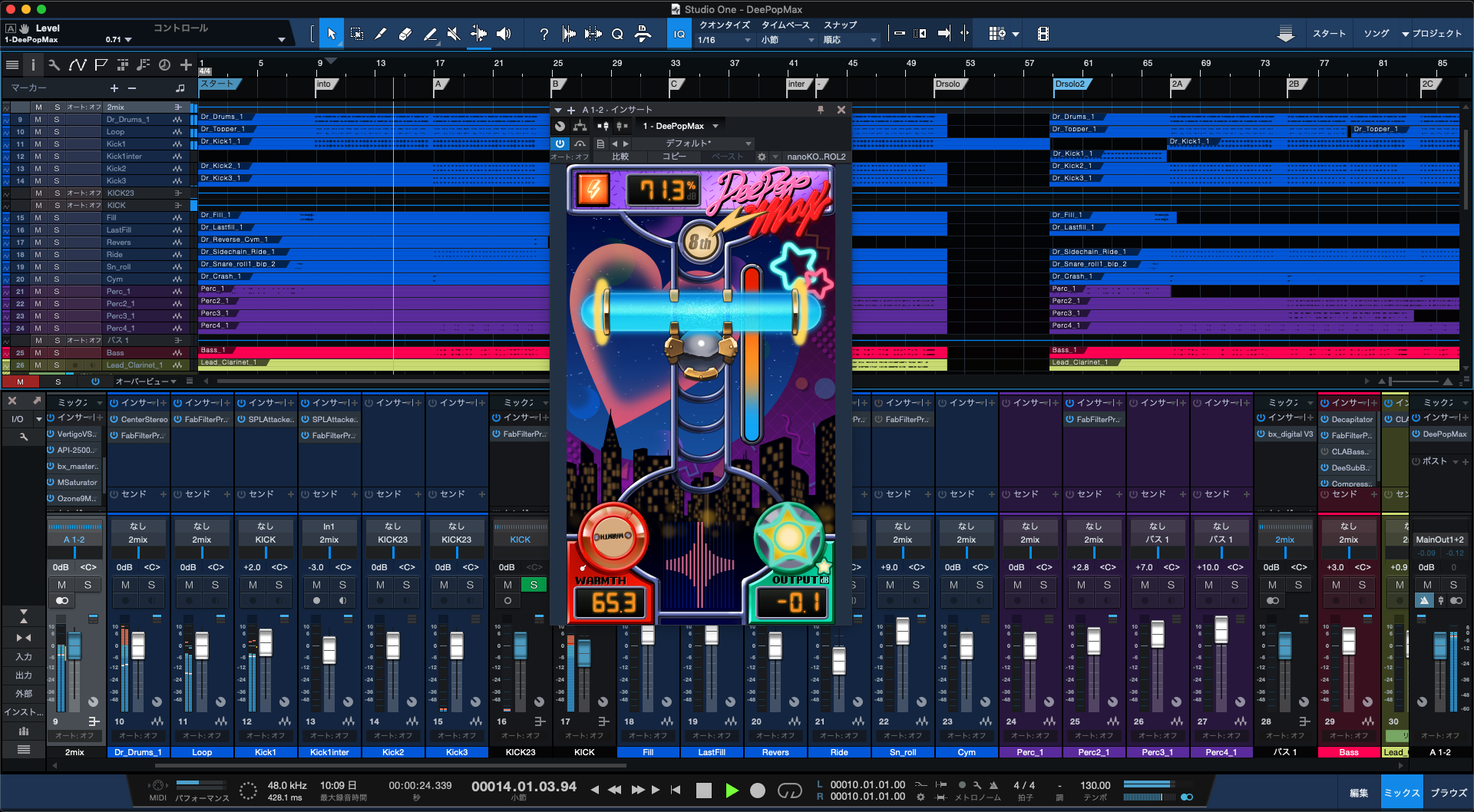Switch to ミックス view
This screenshot has width=1474, height=812.
click(1402, 793)
